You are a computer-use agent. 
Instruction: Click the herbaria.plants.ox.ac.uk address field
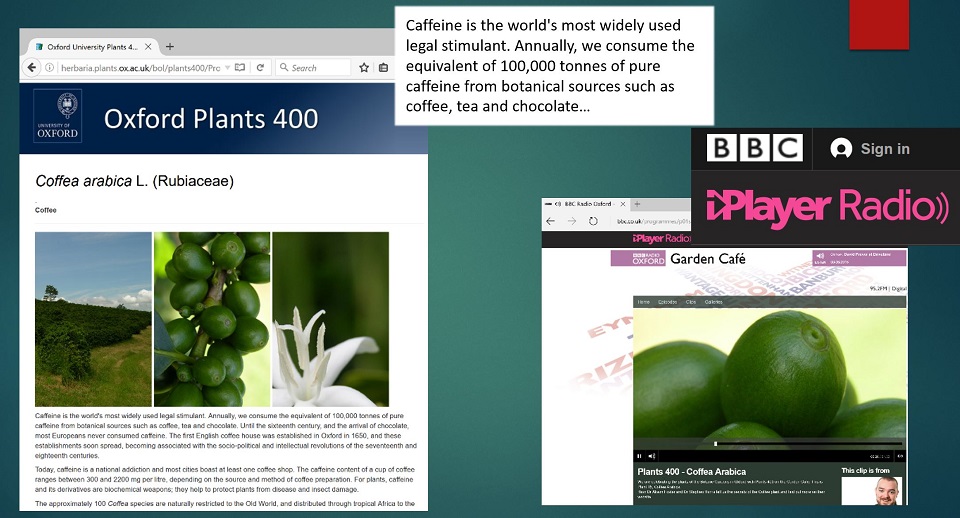click(x=140, y=67)
